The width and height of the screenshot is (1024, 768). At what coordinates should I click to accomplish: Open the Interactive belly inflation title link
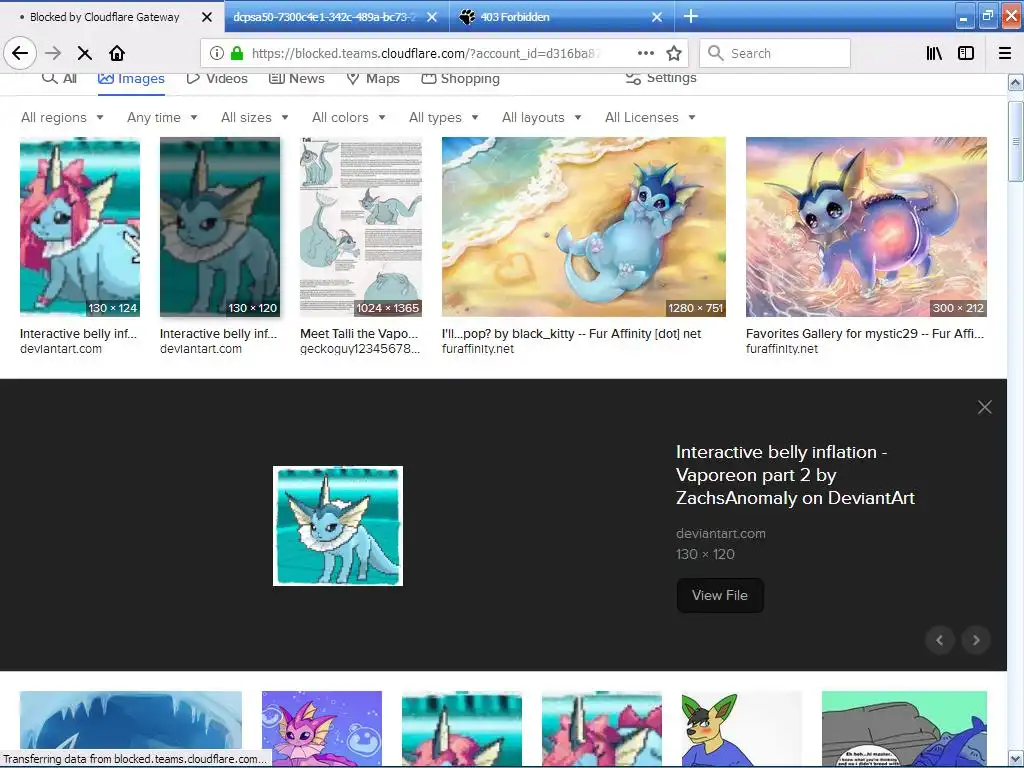[x=795, y=475]
